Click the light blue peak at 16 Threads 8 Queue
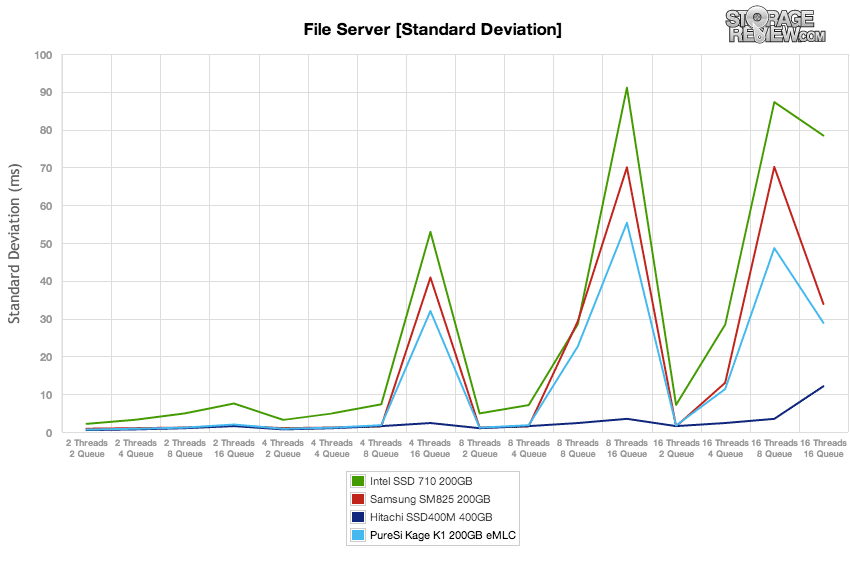Viewport: 850px width, 567px height. point(774,248)
